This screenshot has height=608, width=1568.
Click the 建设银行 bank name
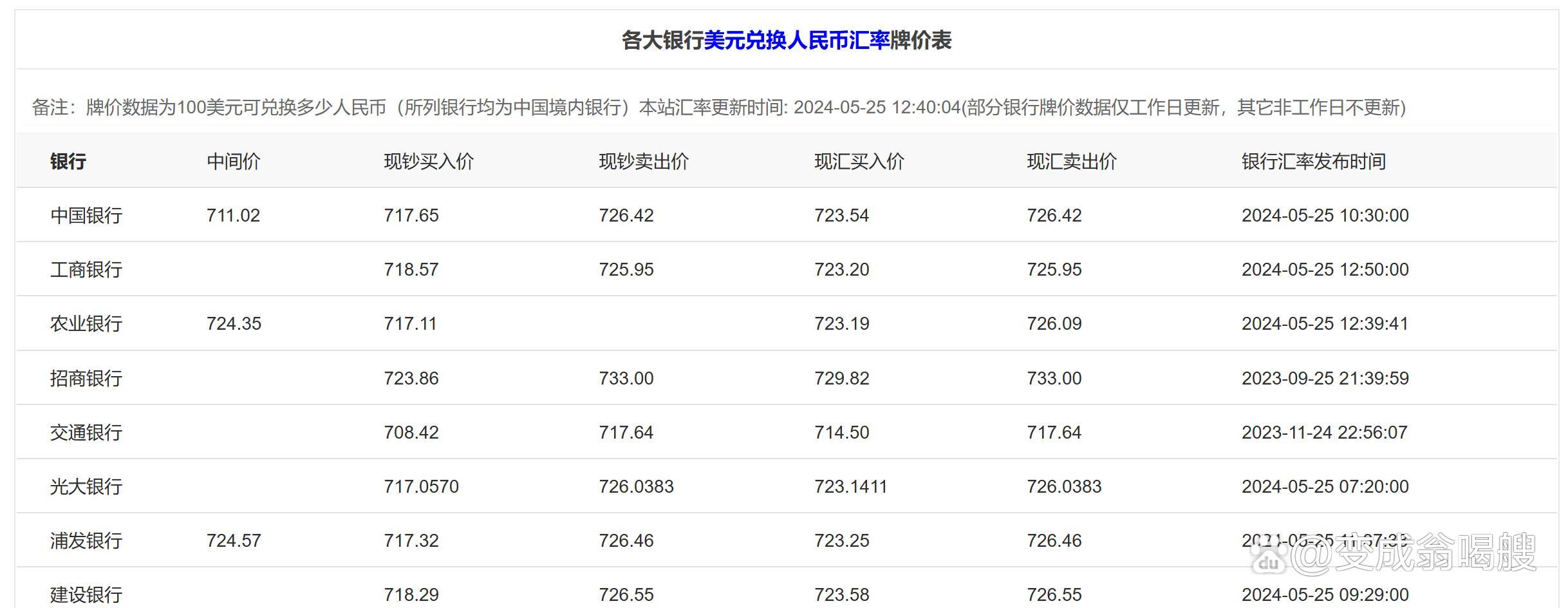pos(86,594)
